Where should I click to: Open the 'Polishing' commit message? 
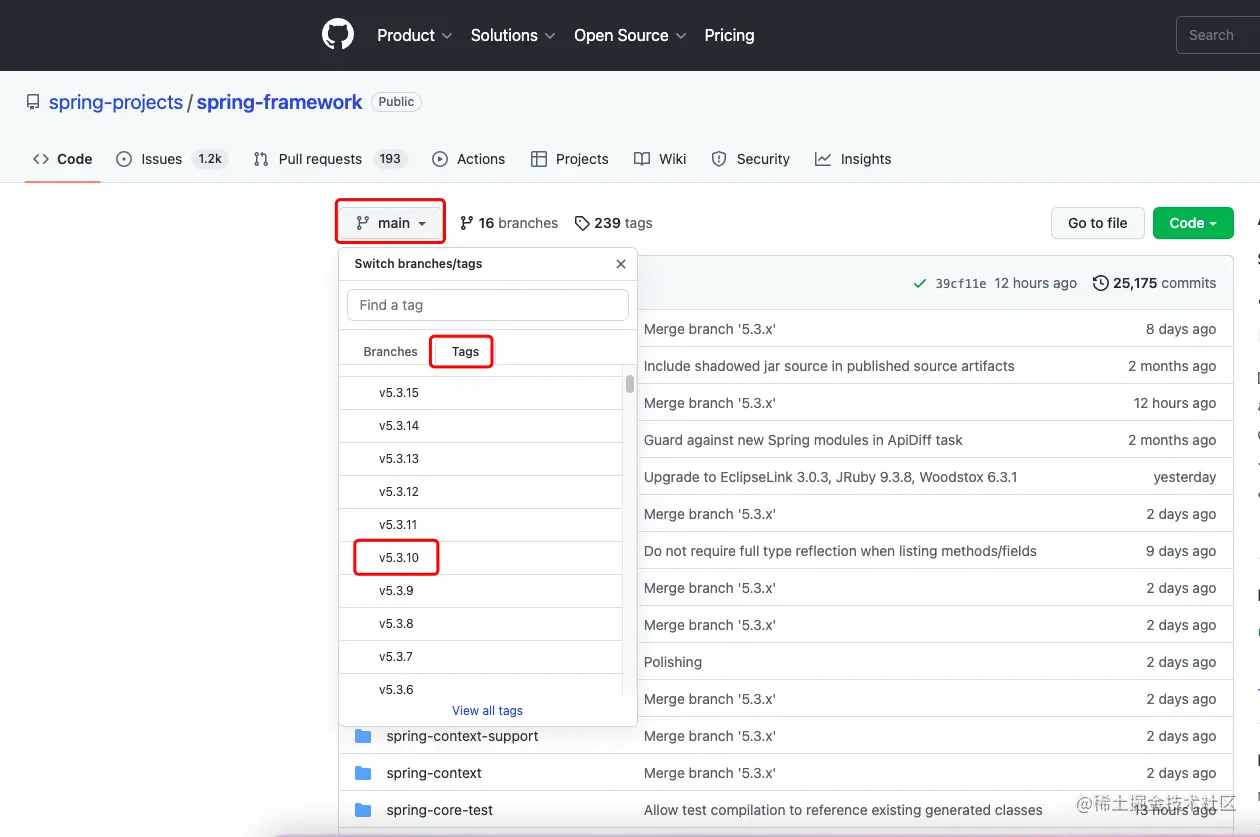click(673, 662)
